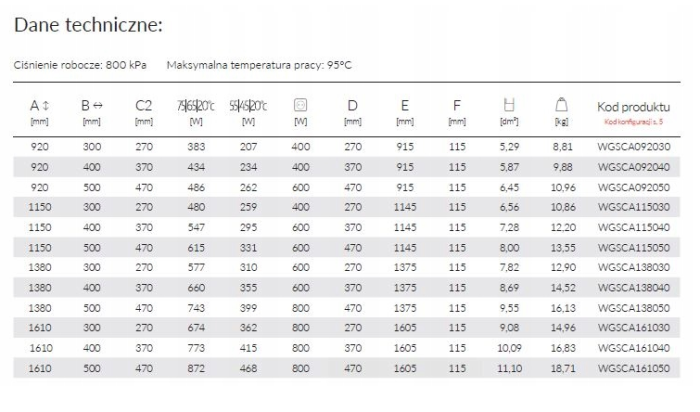Image resolution: width=700 pixels, height=412 pixels.
Task: Click the 872 W value in last row
Action: pyautogui.click(x=196, y=369)
